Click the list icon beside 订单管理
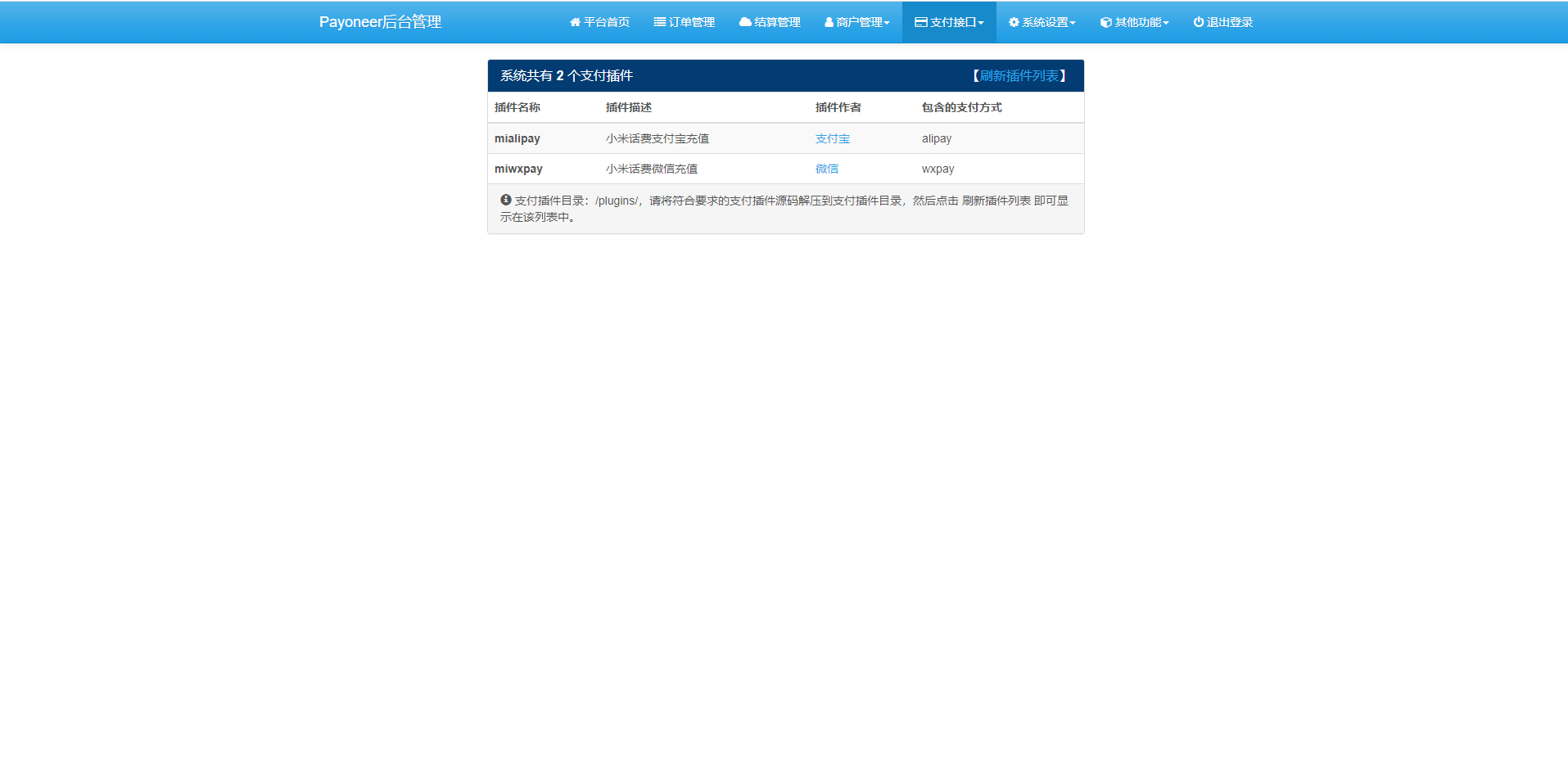Viewport: 1568px width, 767px height. tap(659, 22)
